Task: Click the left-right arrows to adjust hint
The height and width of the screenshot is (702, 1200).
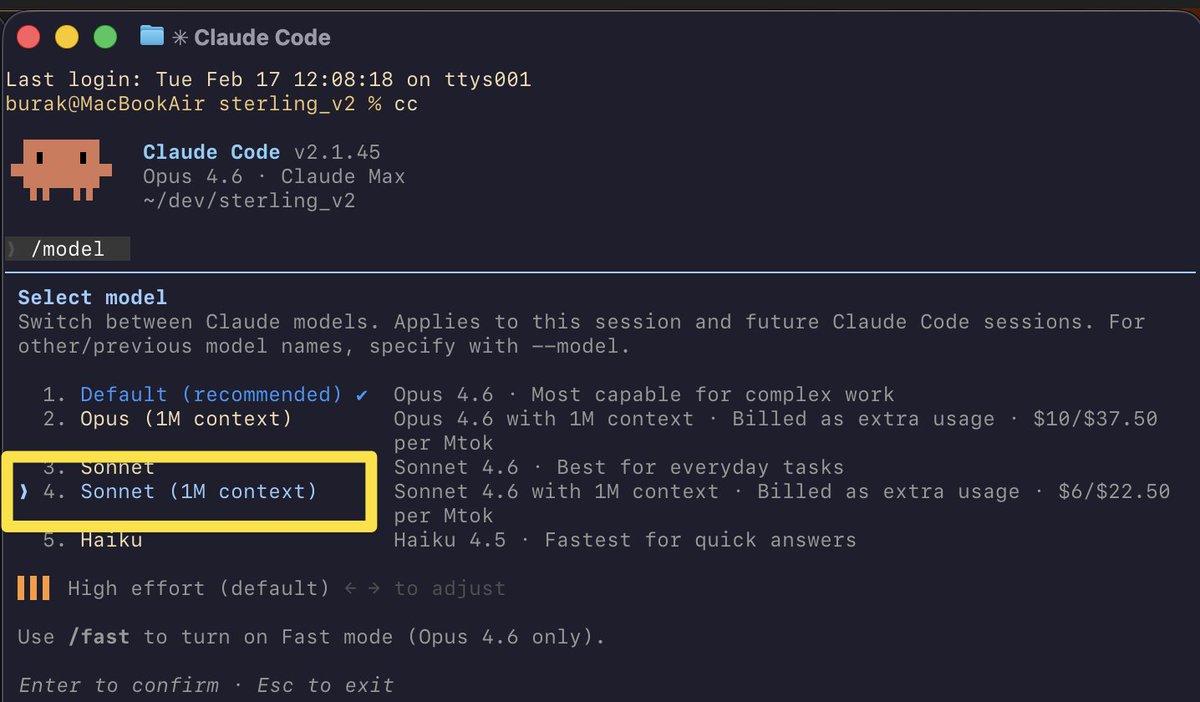Action: click(x=425, y=588)
